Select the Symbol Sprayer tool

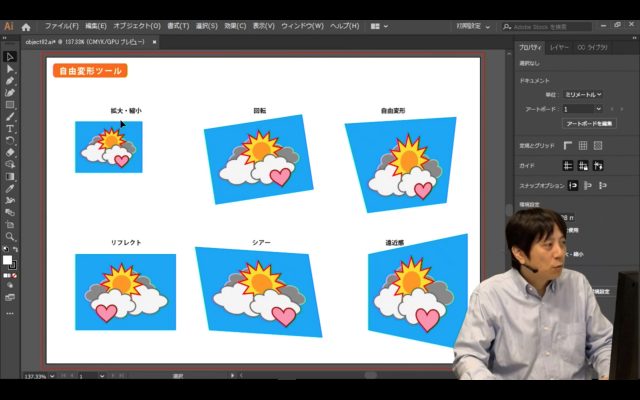coord(10,200)
